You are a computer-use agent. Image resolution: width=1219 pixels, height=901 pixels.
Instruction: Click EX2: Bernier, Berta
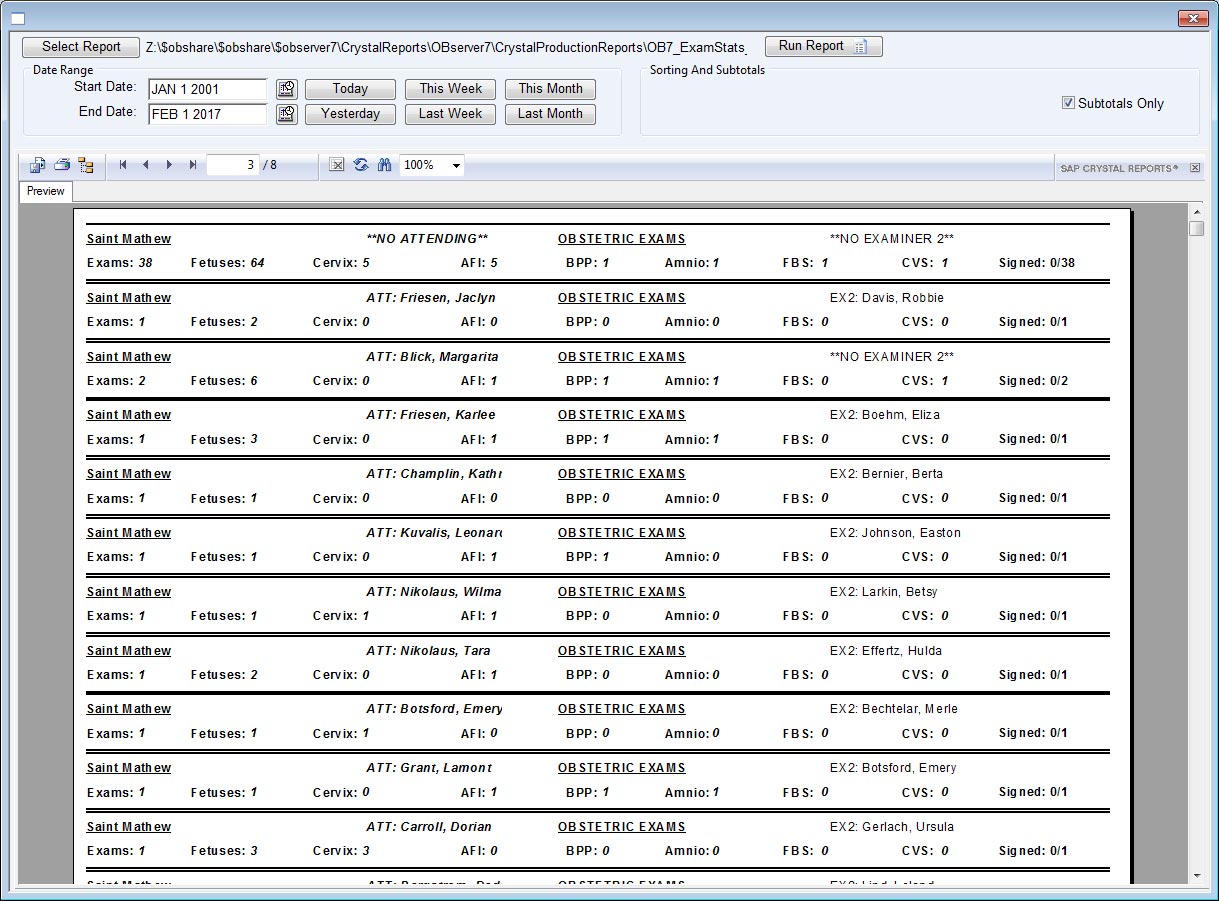coord(886,474)
